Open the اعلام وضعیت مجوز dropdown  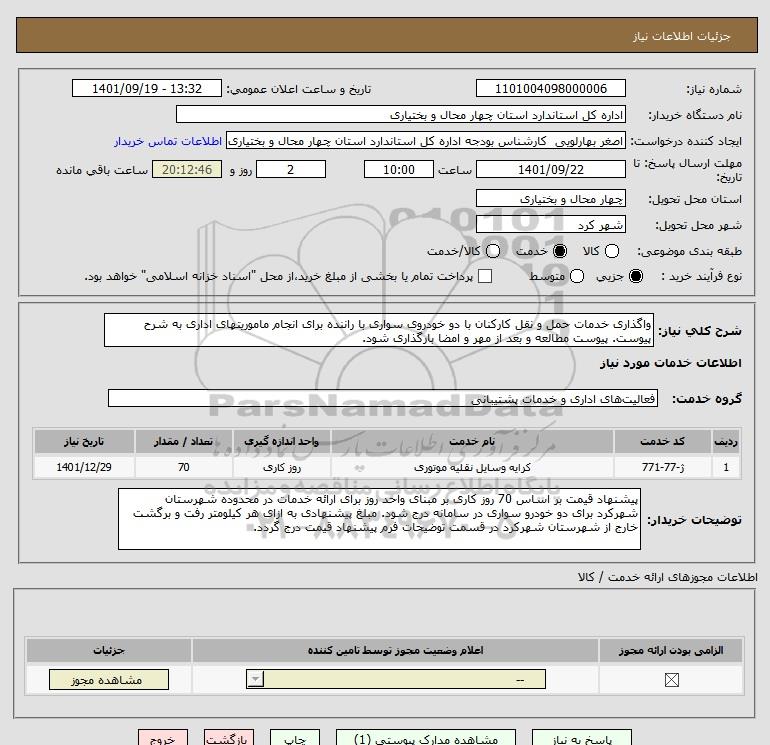[396, 679]
